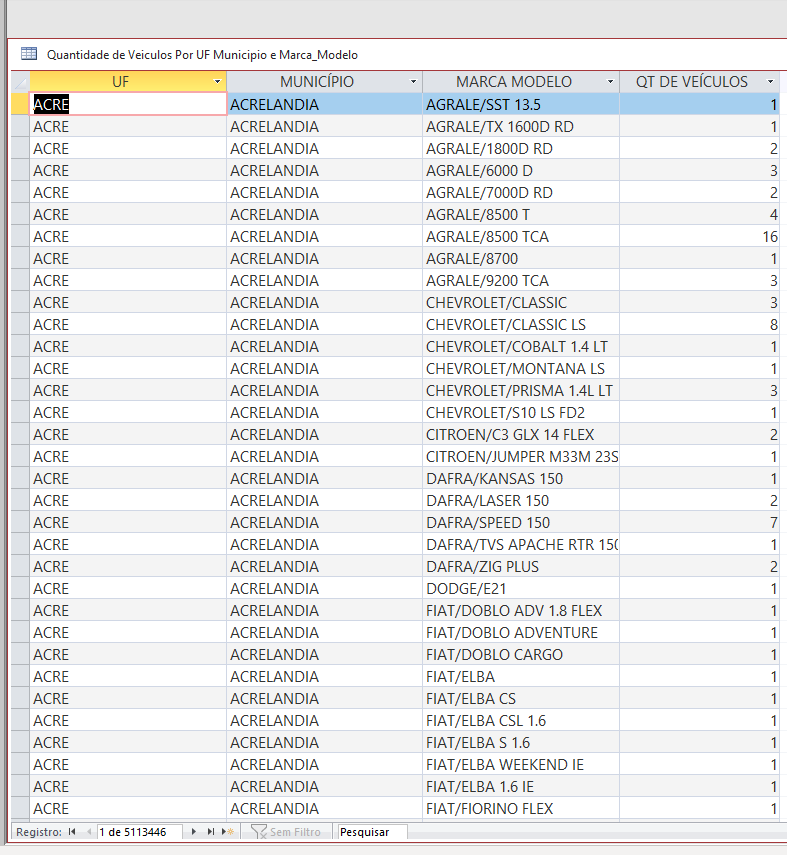Click the row selector for AGRALE/8500 TCA row
The image size is (787, 855).
click(x=20, y=236)
